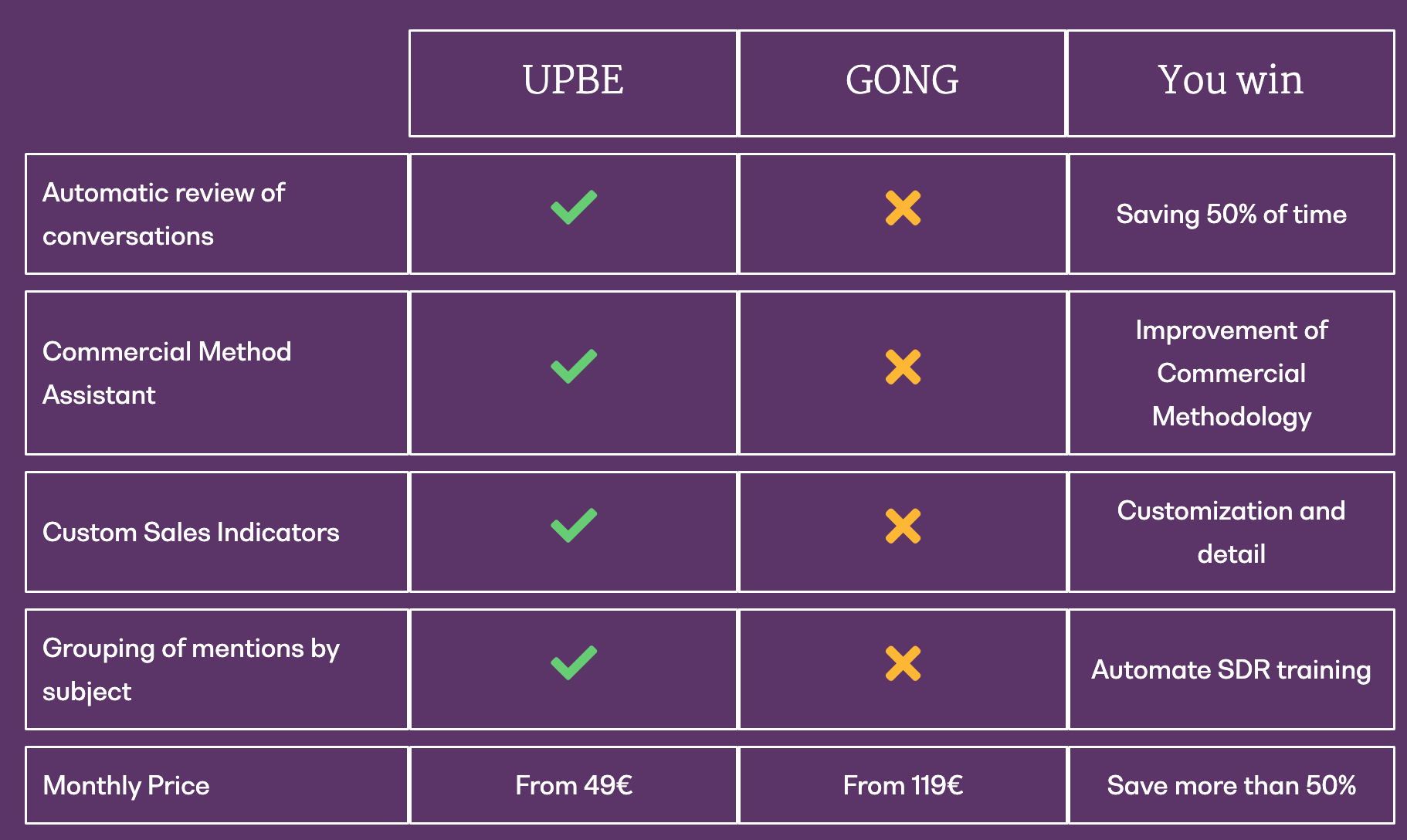Screen dimensions: 1407x840
Task: Select the UPBE column header
Action: pyautogui.click(x=573, y=83)
